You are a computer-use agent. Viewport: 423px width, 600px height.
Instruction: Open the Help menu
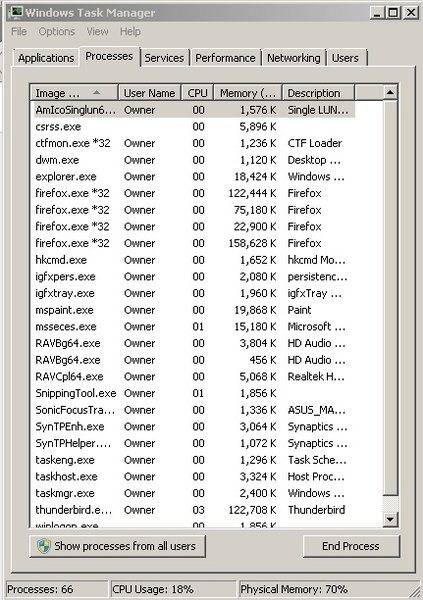(130, 31)
